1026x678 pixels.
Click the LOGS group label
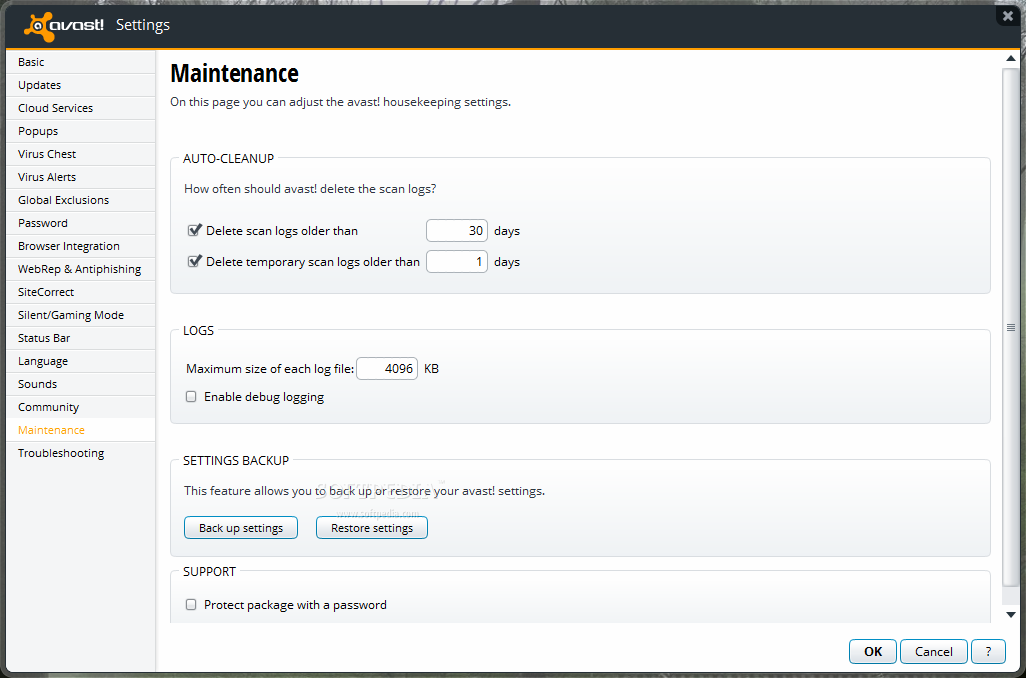(x=198, y=330)
